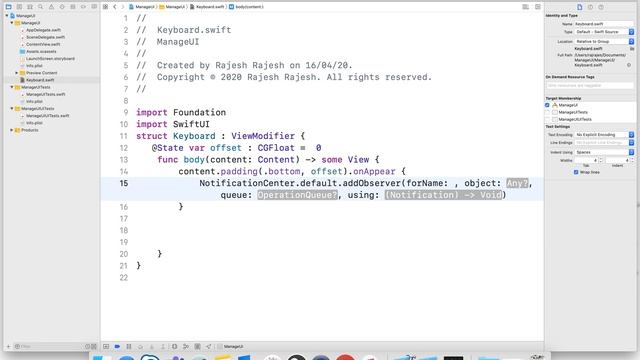640x360 pixels.
Task: Click the Keyboard.swift item in the breadcrumb
Action: click(x=207, y=7)
